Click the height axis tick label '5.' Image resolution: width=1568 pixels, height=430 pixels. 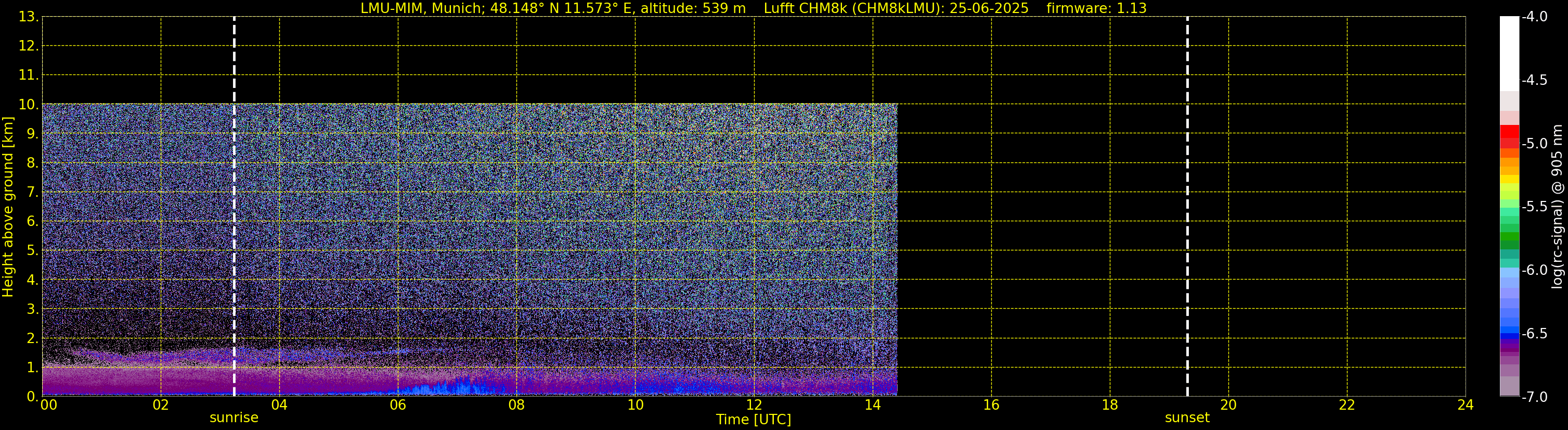pyautogui.click(x=32, y=250)
